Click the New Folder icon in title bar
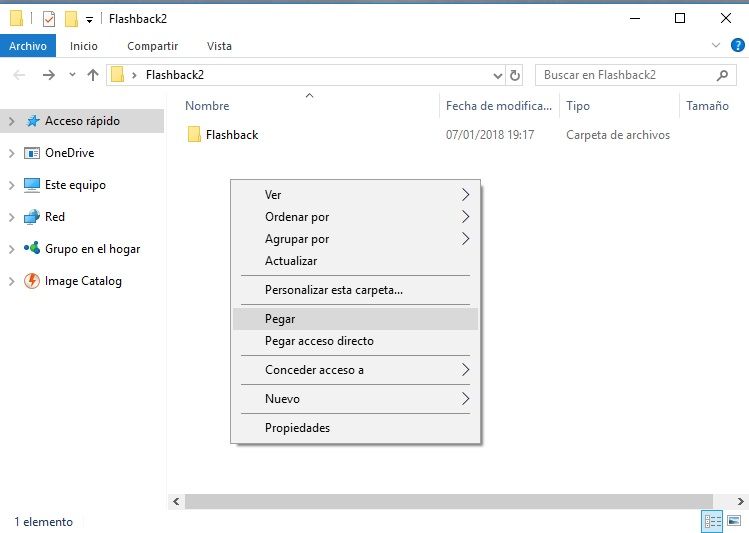The width and height of the screenshot is (749, 533). click(71, 18)
